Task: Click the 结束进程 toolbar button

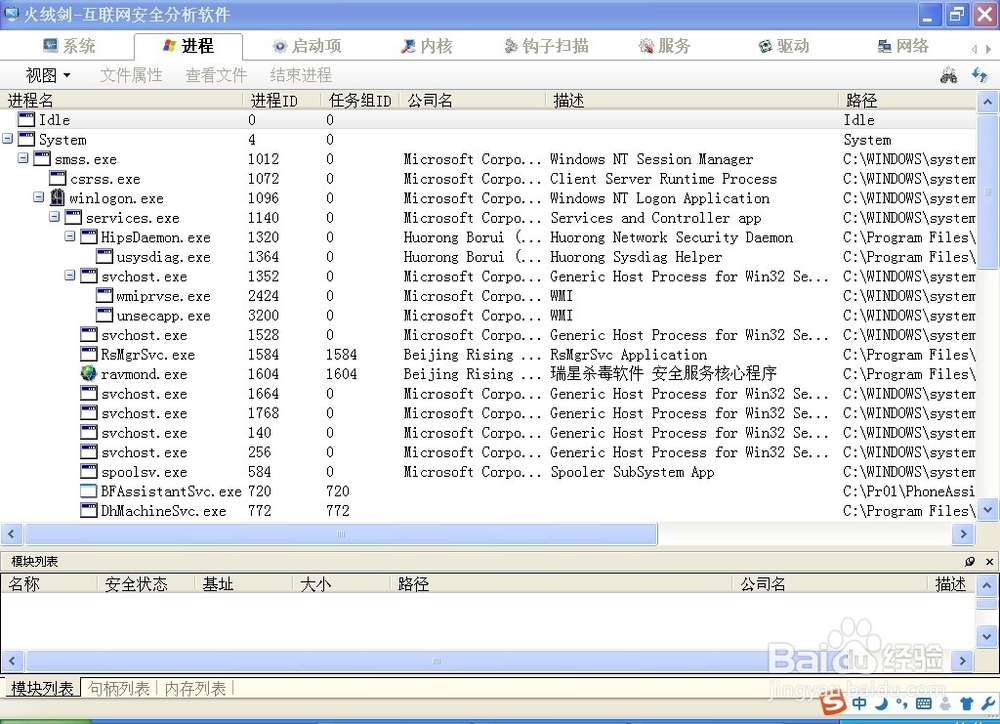Action: (x=301, y=75)
